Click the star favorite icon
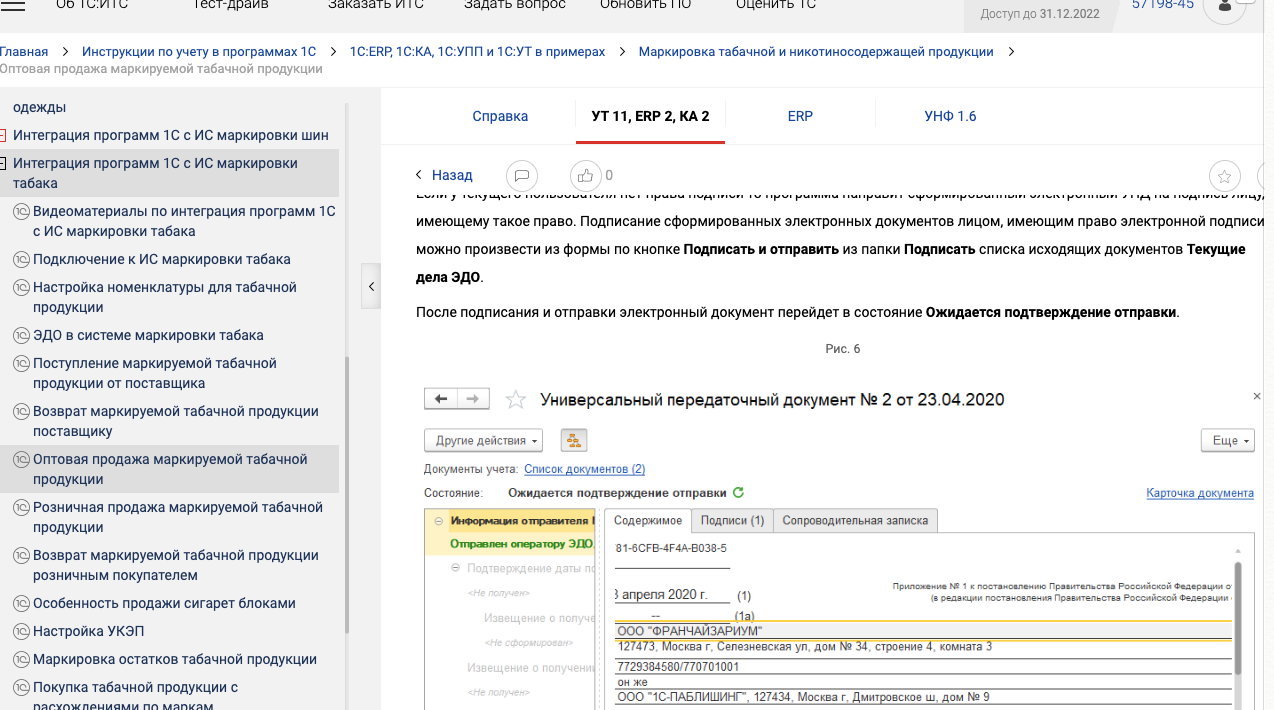1274x710 pixels. pos(1224,177)
